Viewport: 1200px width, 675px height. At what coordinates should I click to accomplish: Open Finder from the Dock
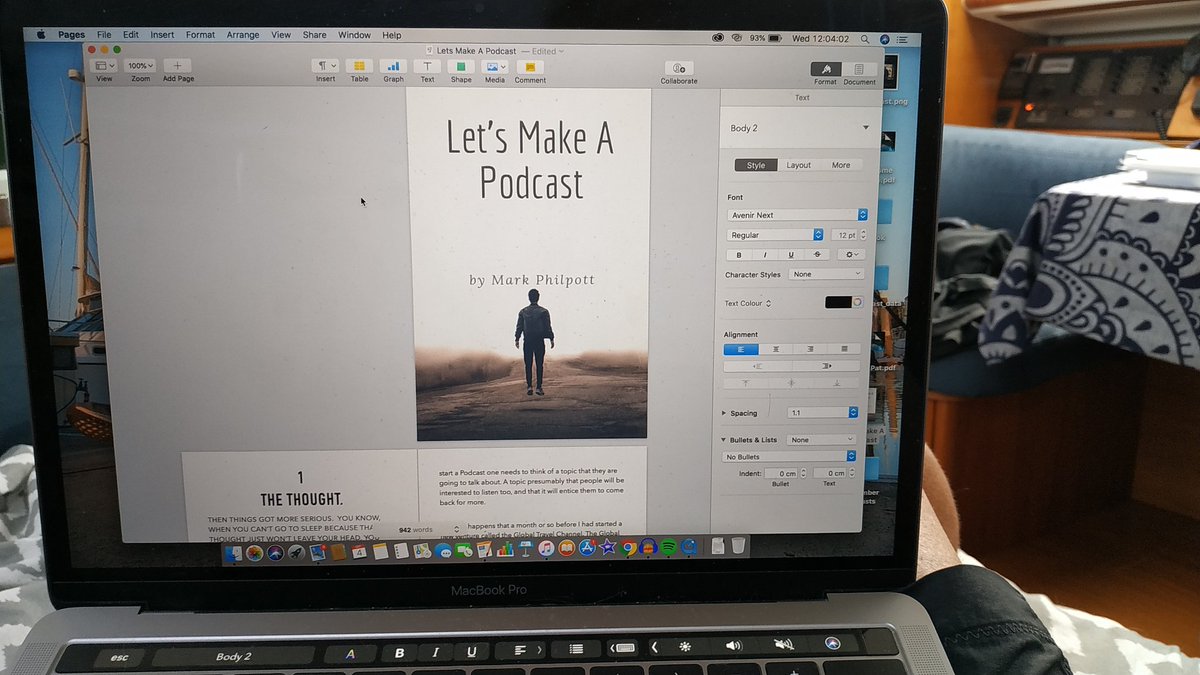point(235,552)
